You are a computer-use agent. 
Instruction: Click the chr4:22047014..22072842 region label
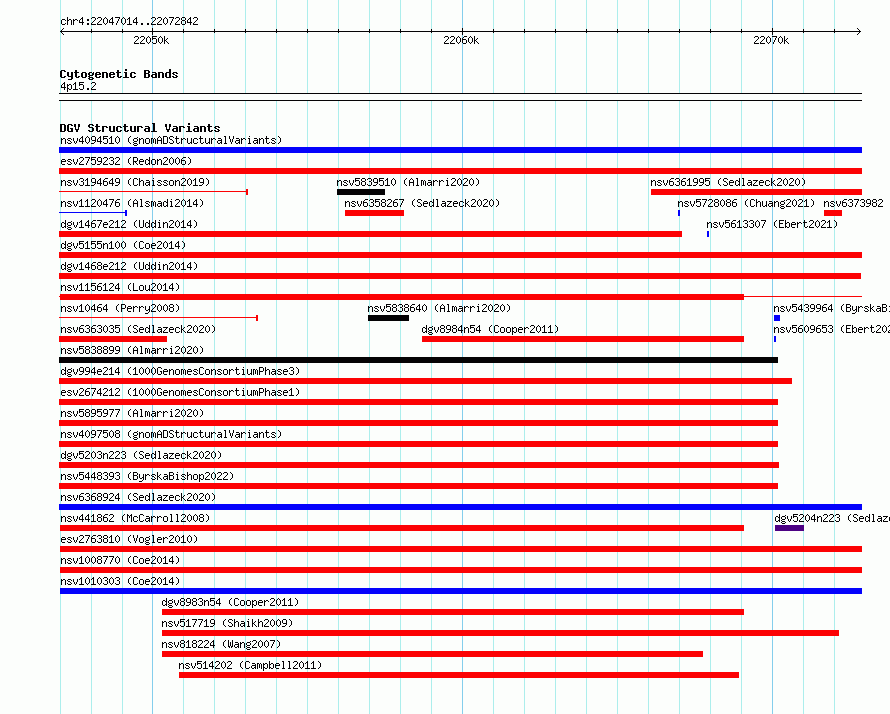click(129, 22)
